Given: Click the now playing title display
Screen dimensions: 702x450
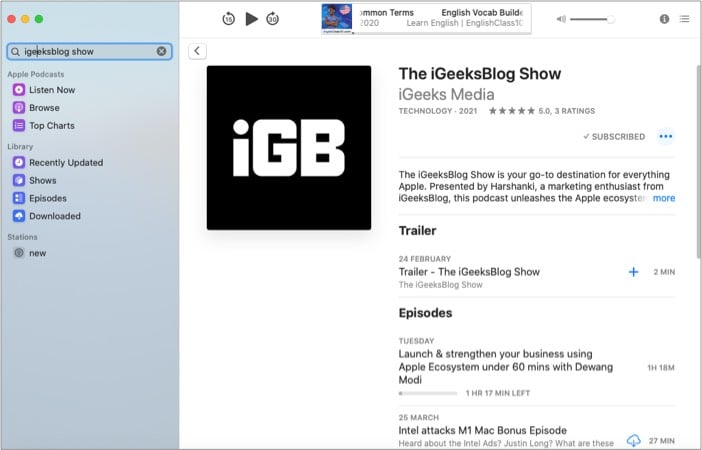Looking at the screenshot, I should coord(442,18).
